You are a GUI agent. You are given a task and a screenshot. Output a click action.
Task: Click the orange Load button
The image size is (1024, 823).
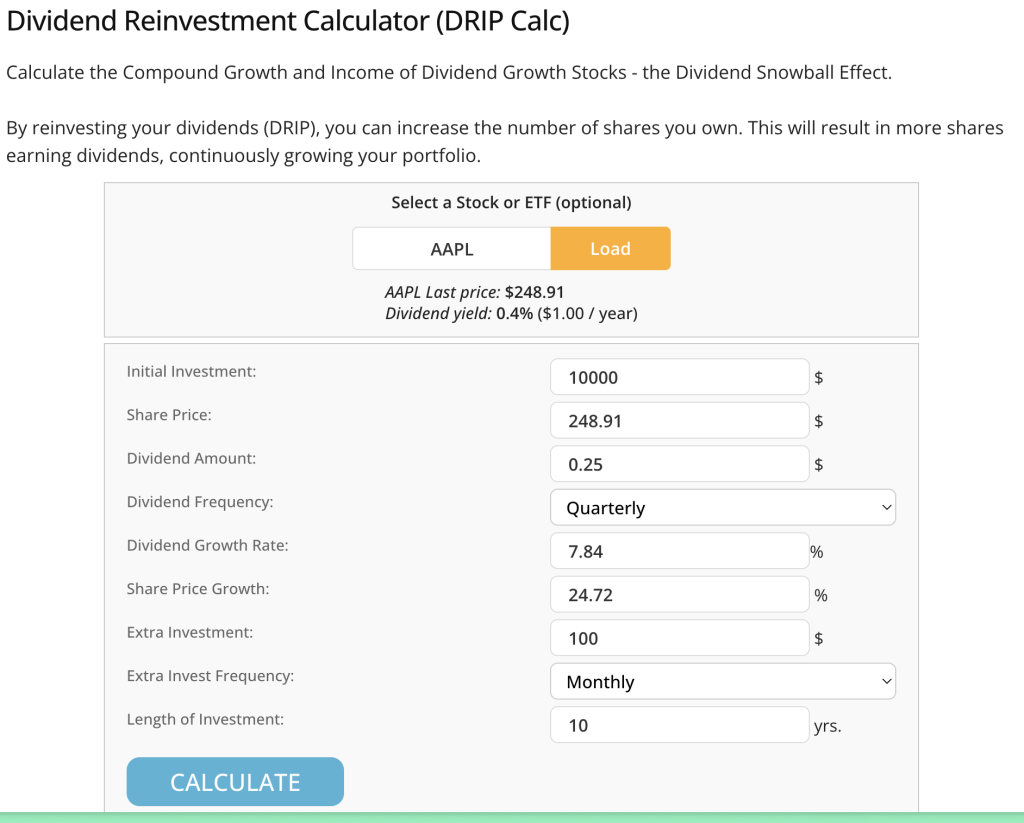pos(610,247)
